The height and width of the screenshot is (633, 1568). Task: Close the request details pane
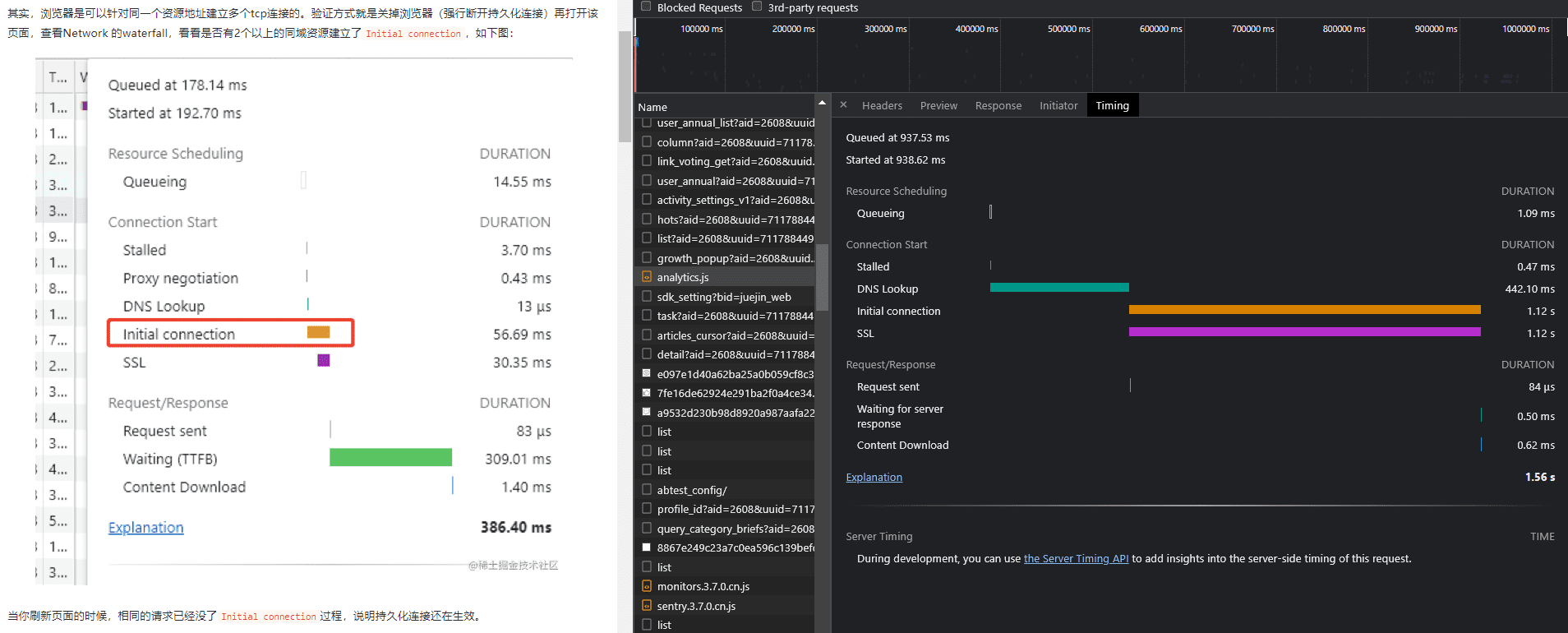point(843,105)
